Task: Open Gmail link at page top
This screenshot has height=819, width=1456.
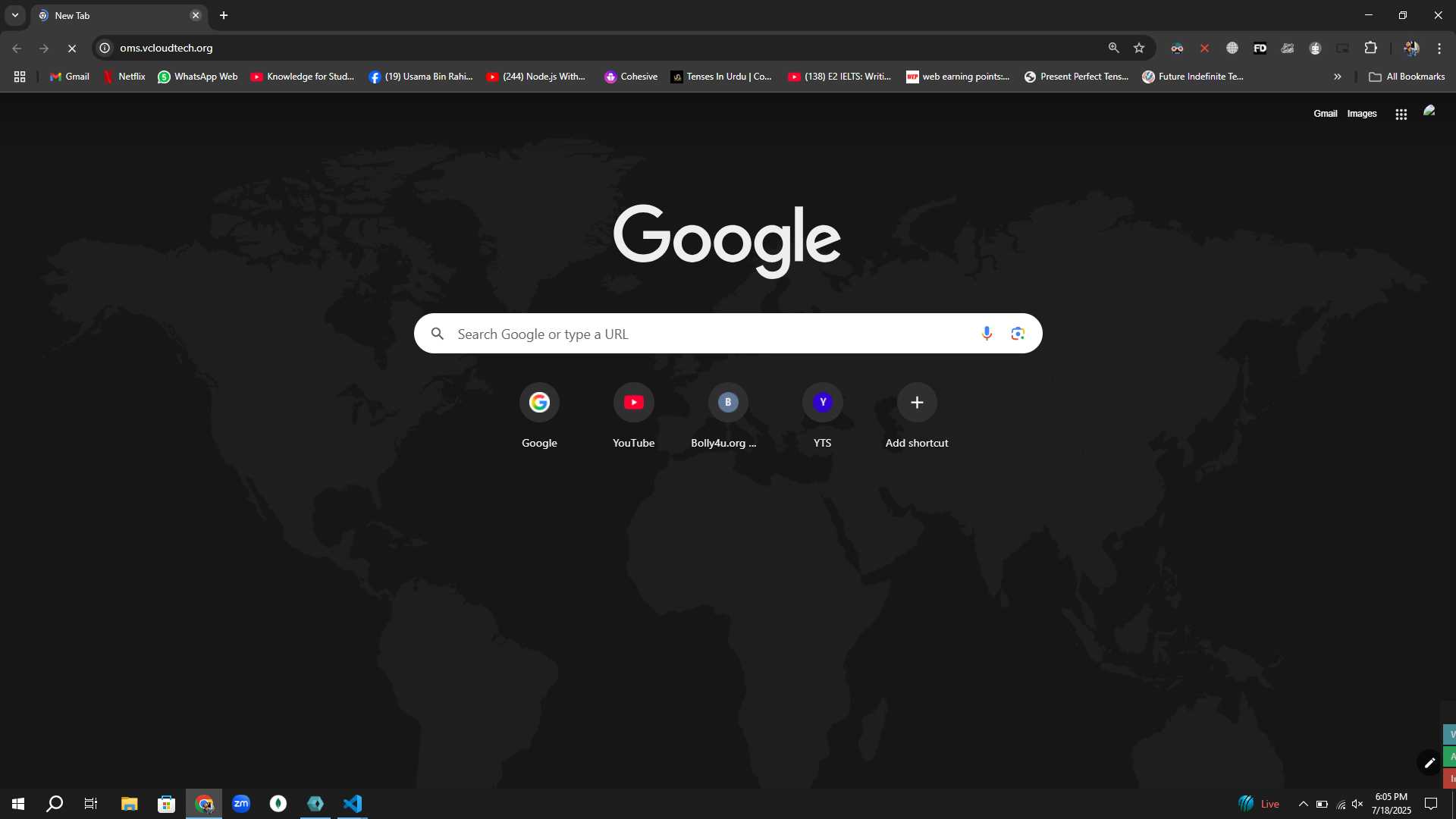Action: pos(1325,114)
